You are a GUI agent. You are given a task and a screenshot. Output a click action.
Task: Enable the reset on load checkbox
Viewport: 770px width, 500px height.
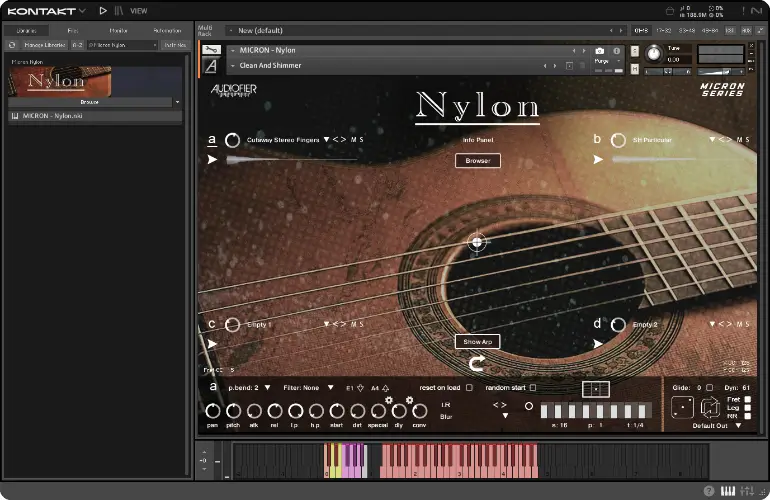[468, 387]
